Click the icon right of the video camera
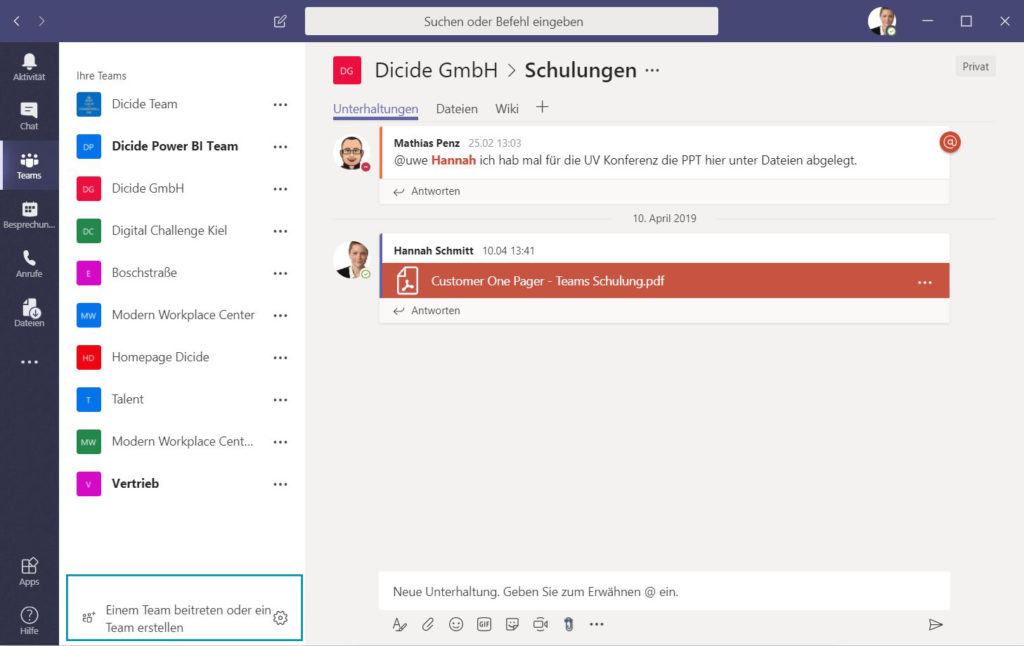The image size is (1024, 646). pyautogui.click(x=569, y=624)
